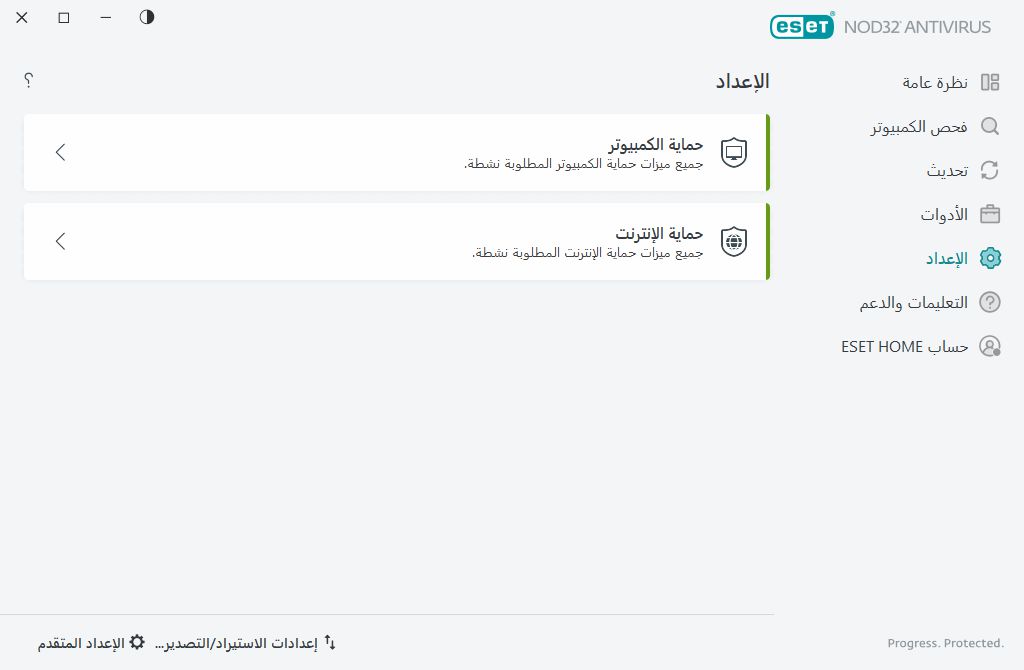Select the حساب ESET HOME menu entry
The image size is (1024, 670).
[905, 346]
